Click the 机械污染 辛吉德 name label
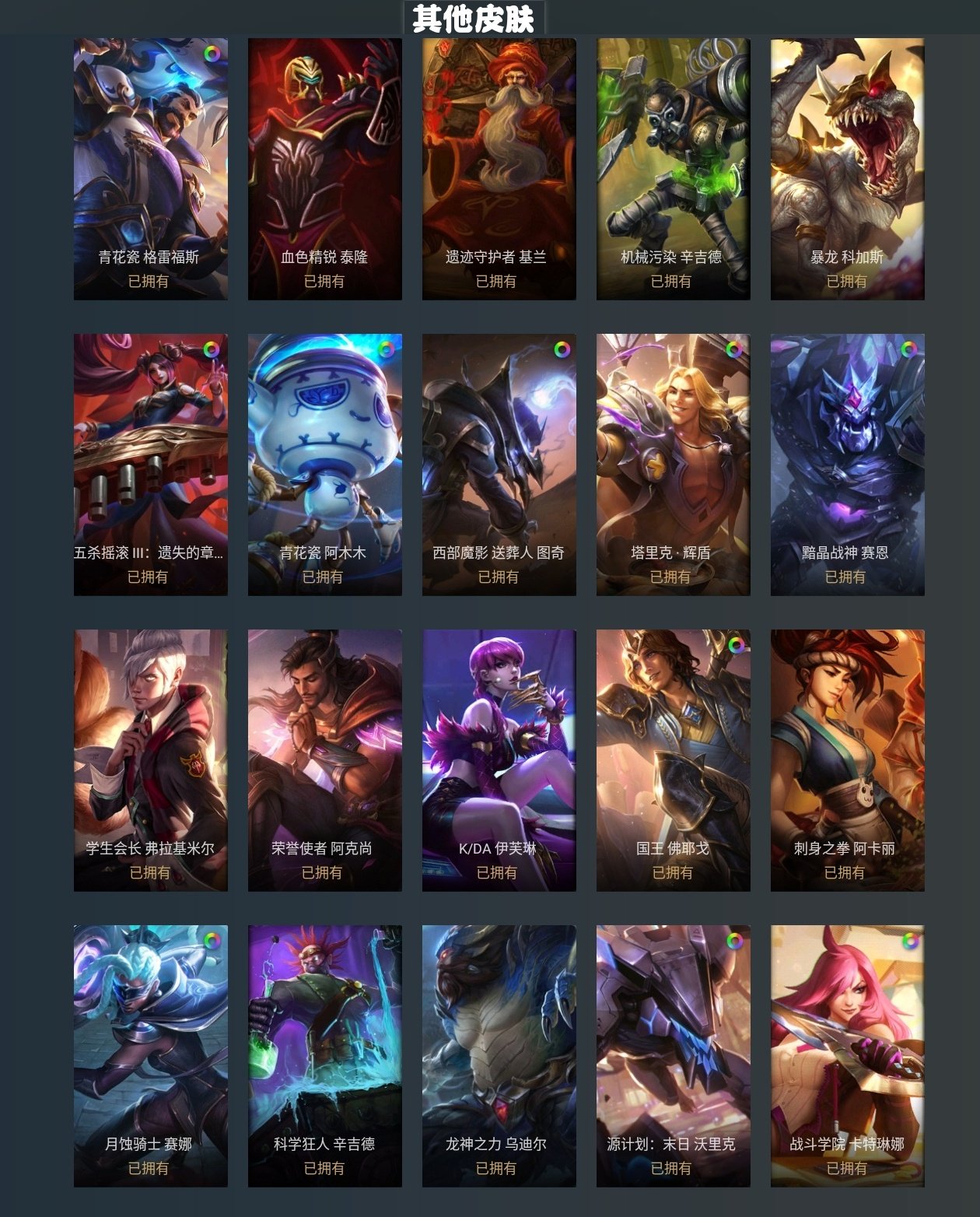 [x=671, y=257]
